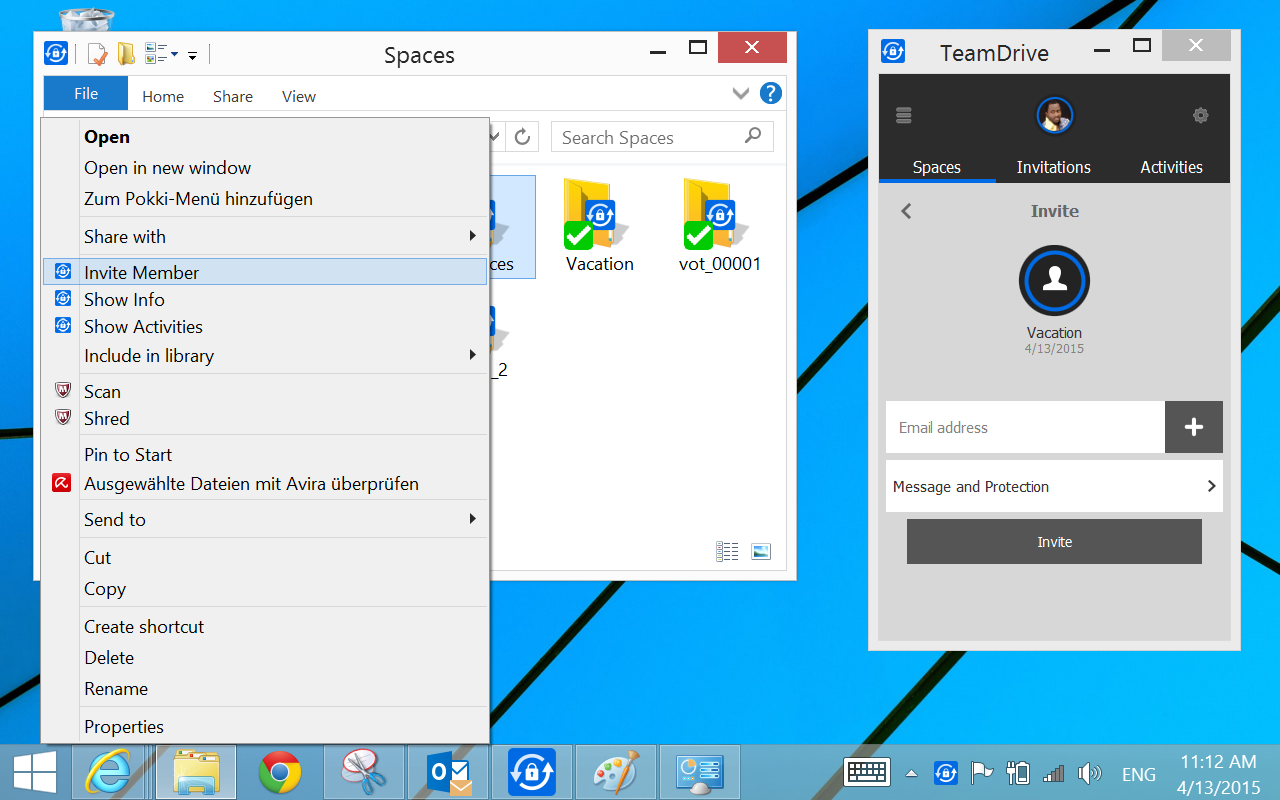
Task: Go back using the left chevron arrow
Action: tap(906, 211)
